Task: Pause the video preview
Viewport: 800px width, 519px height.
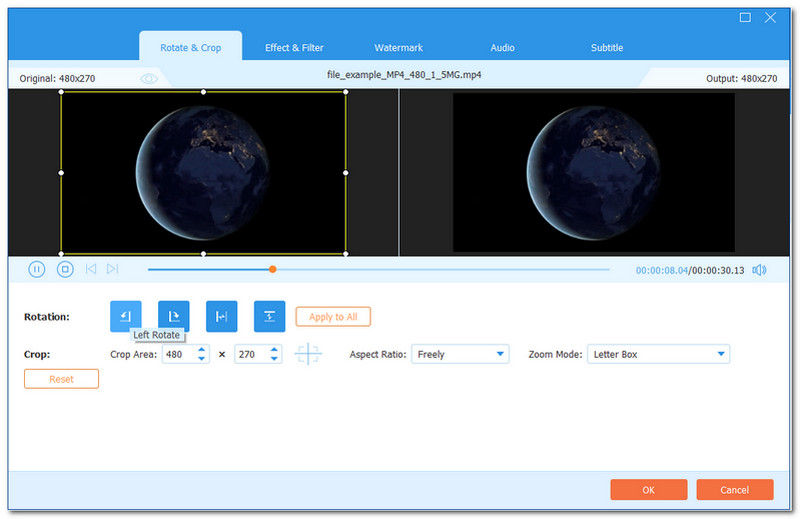Action: coord(37,269)
